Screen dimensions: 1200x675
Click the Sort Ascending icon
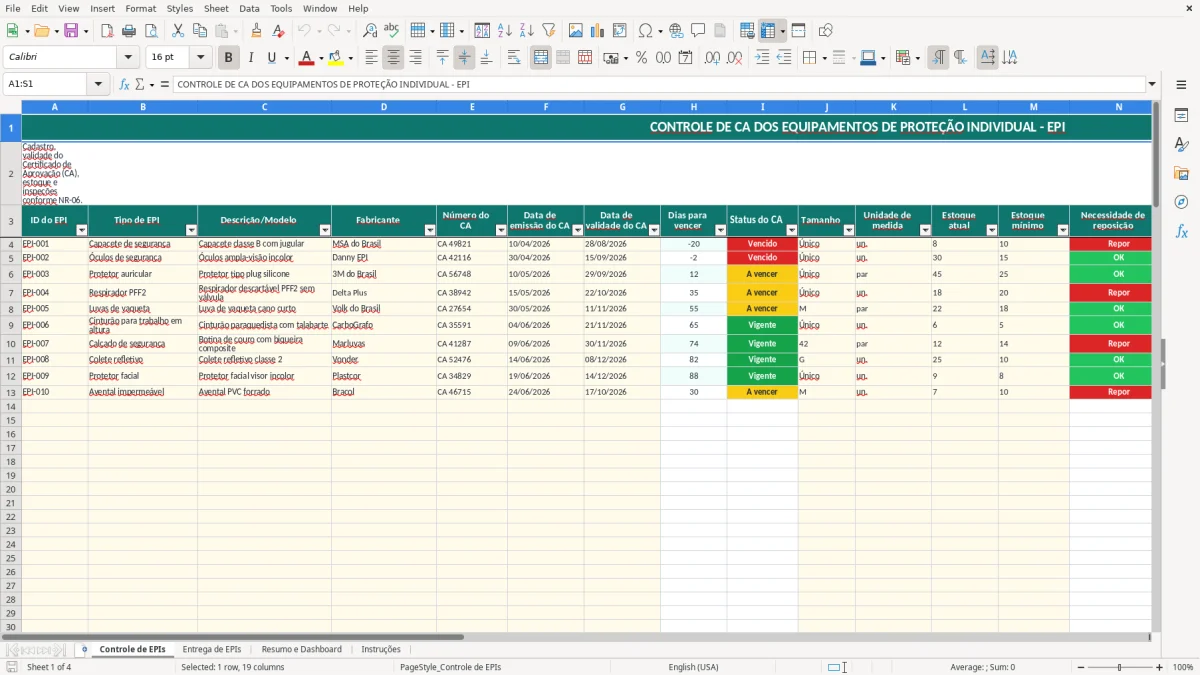(x=504, y=31)
